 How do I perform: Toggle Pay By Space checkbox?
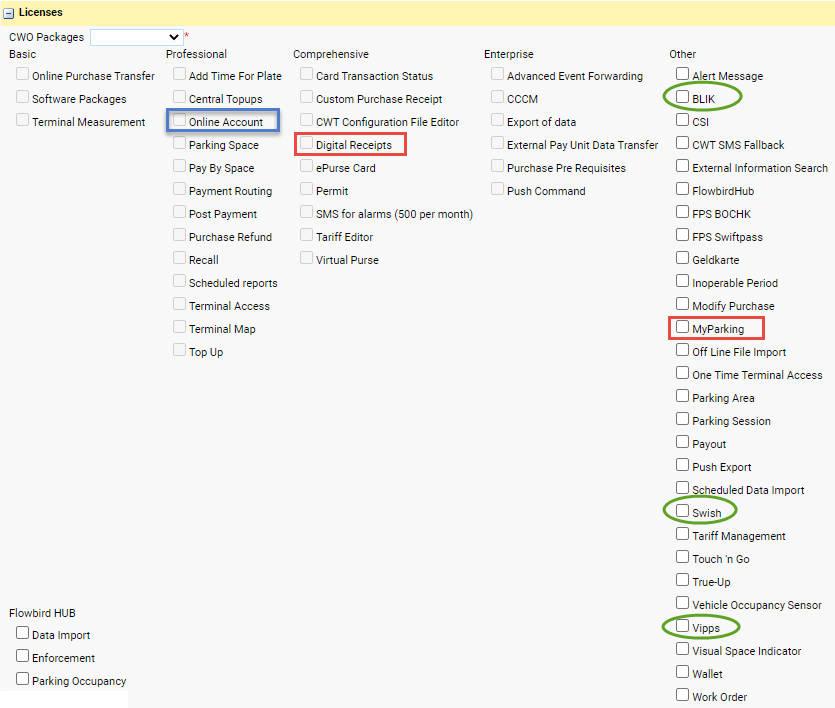click(x=179, y=166)
